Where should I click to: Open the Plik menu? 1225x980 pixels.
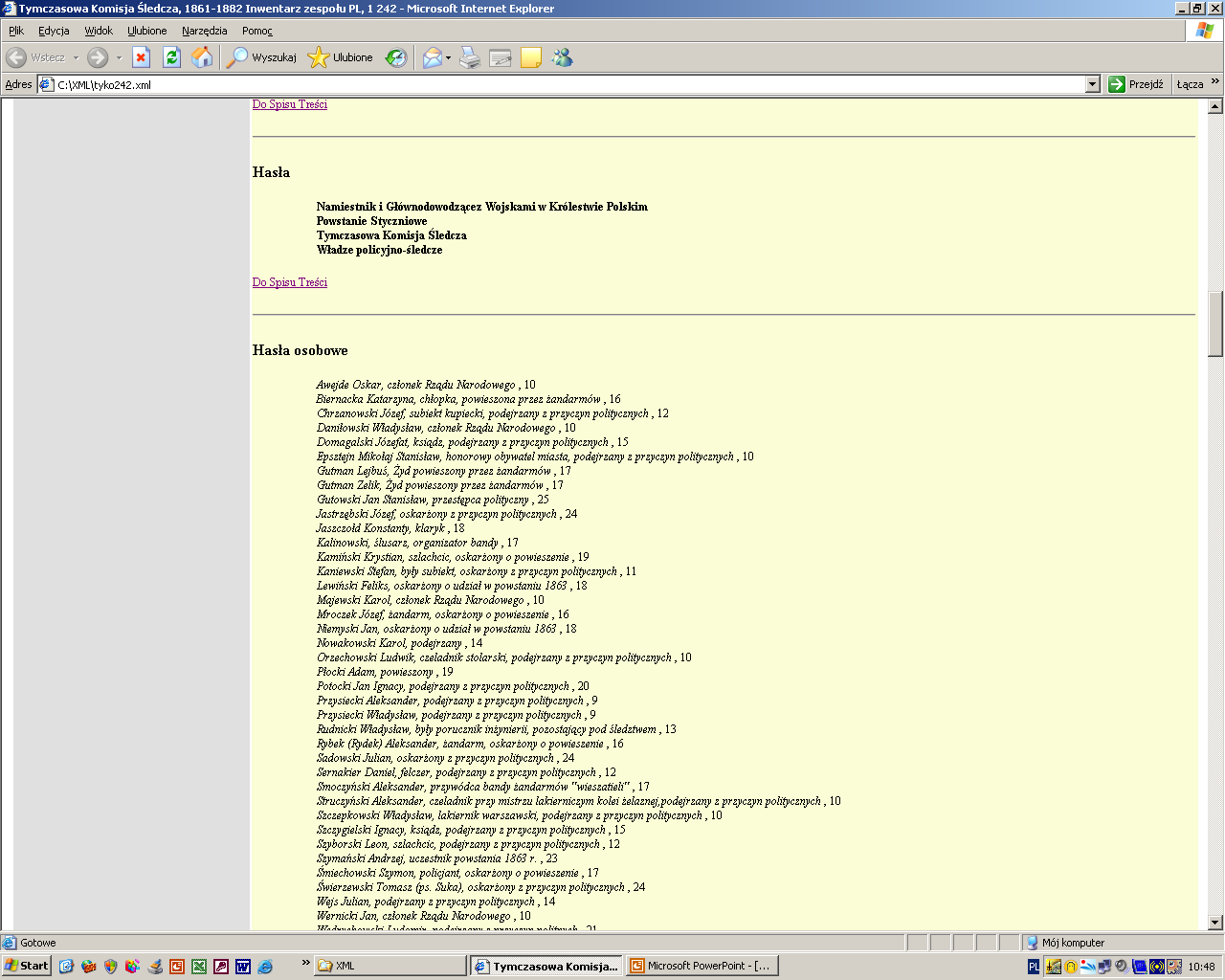coord(16,31)
